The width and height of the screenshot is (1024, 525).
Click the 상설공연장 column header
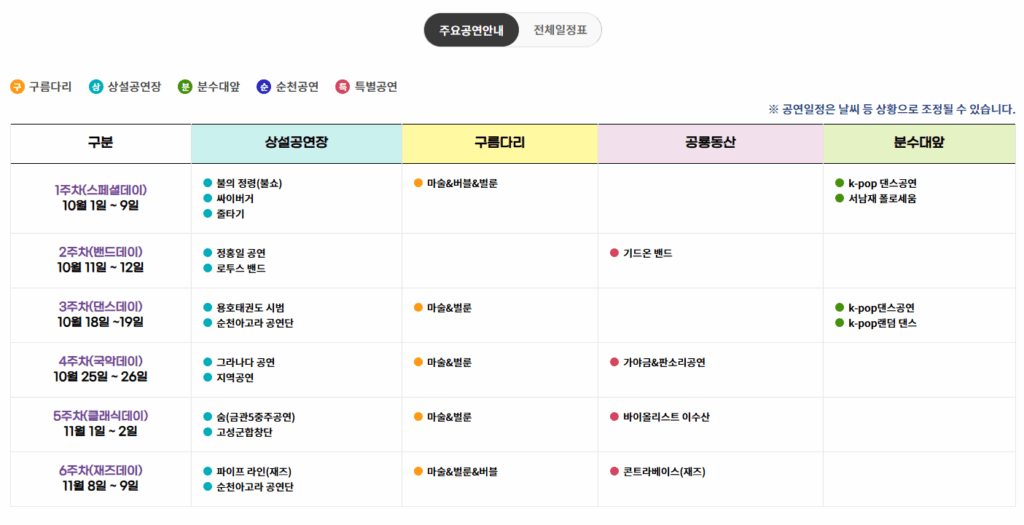(297, 143)
